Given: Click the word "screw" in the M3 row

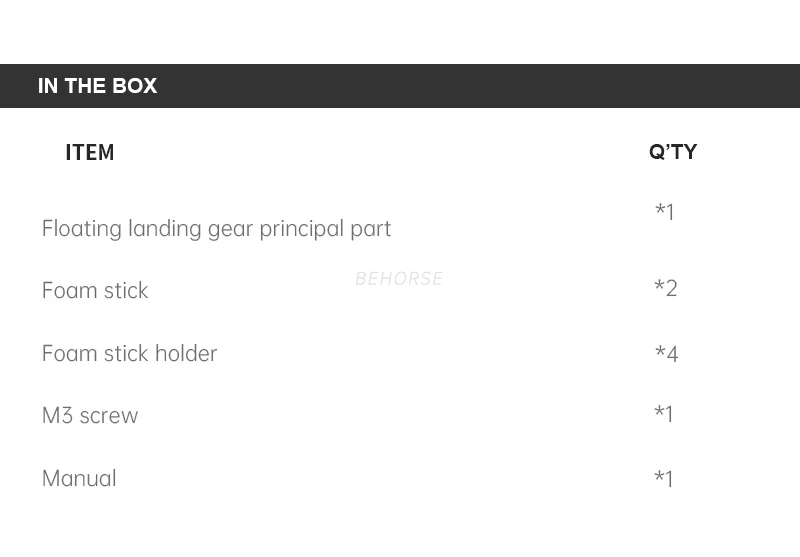Looking at the screenshot, I should point(108,416).
